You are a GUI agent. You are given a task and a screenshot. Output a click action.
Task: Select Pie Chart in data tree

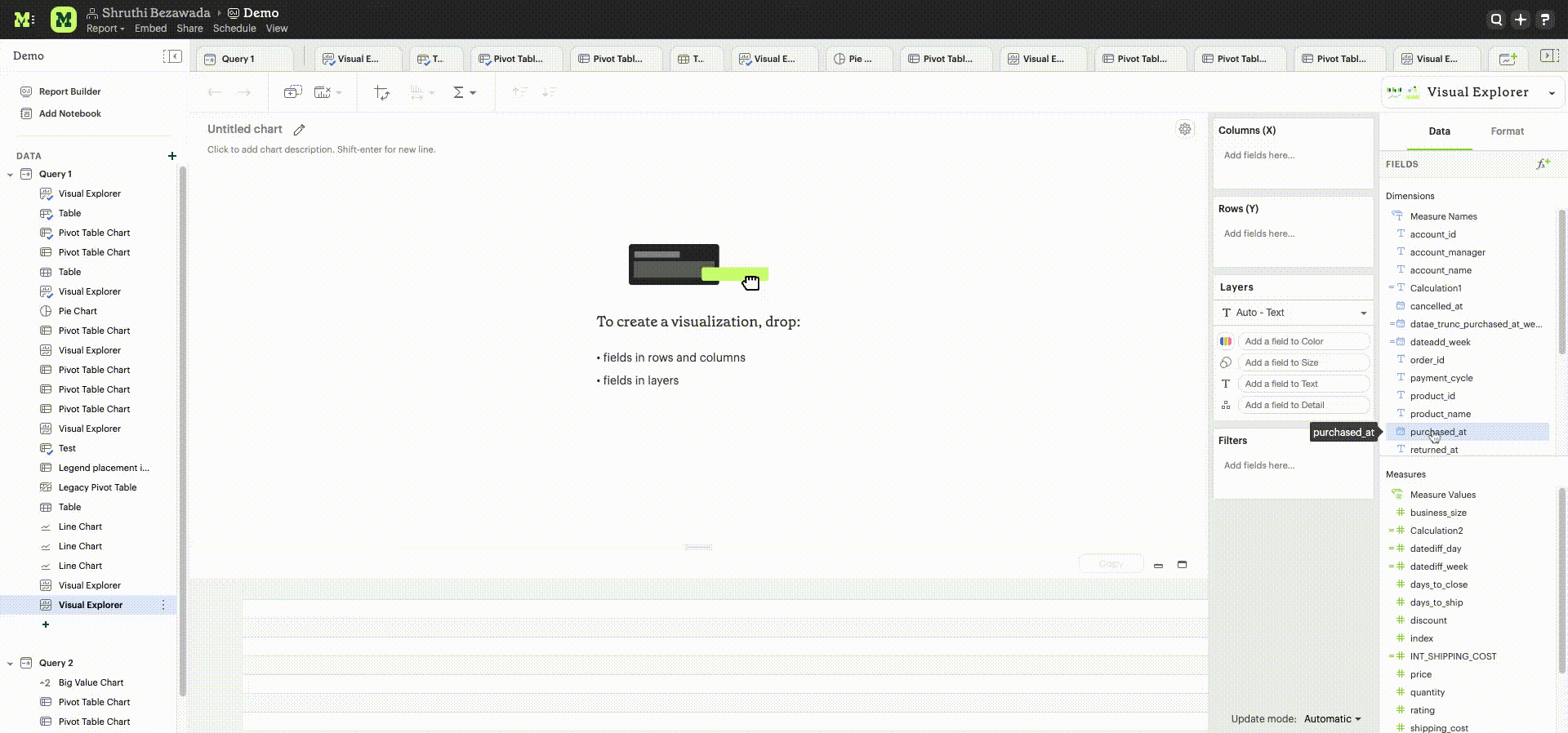tap(78, 311)
